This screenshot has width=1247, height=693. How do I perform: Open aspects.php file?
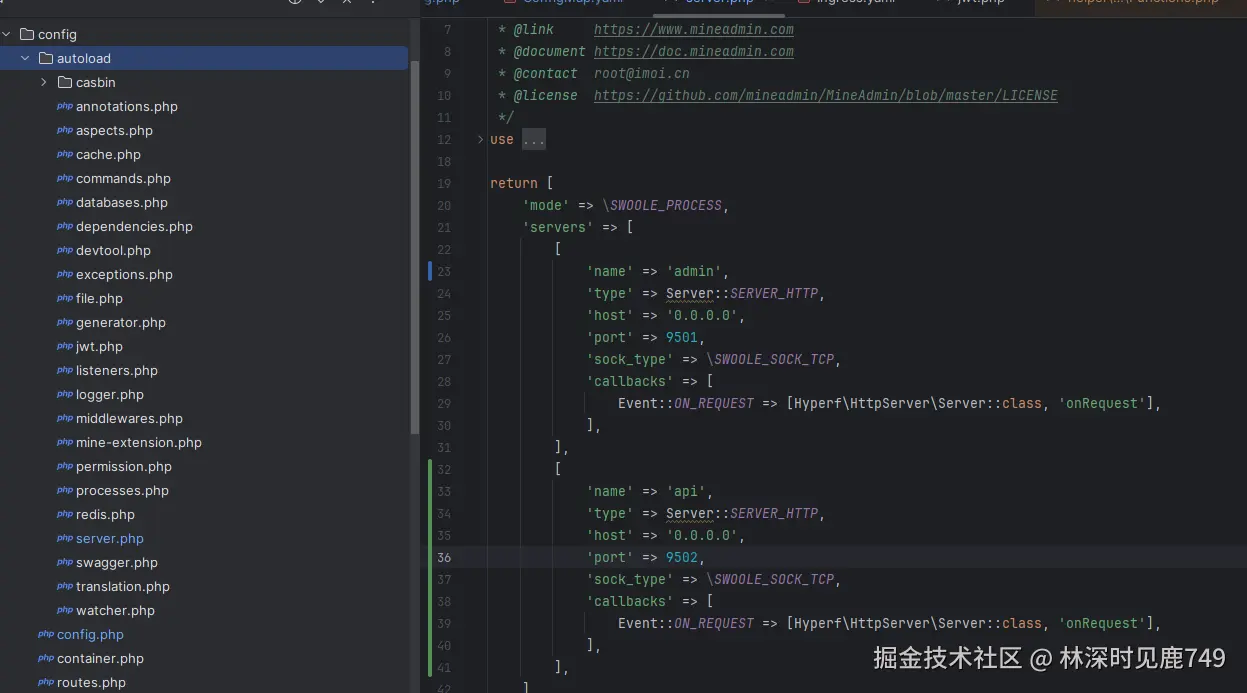(x=114, y=130)
